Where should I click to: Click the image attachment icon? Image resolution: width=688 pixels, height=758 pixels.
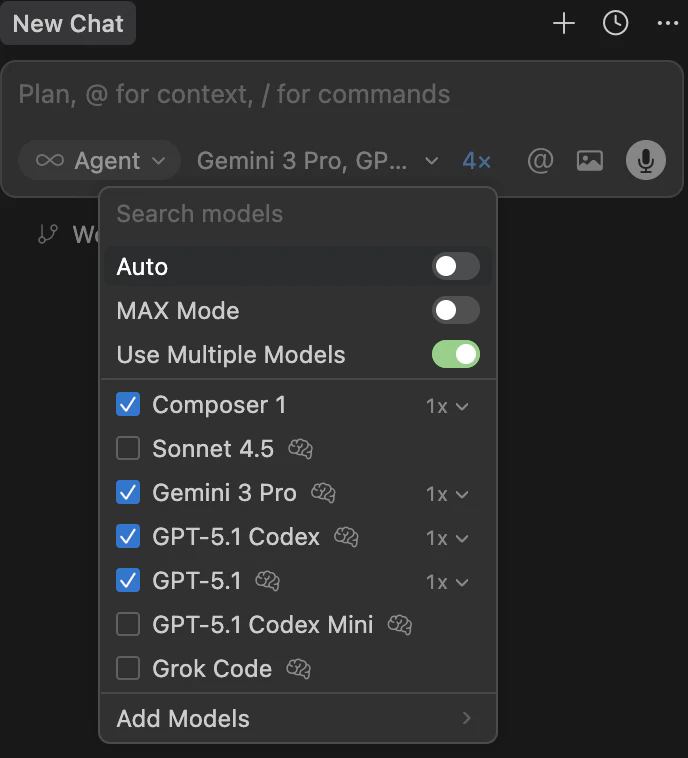[x=590, y=160]
